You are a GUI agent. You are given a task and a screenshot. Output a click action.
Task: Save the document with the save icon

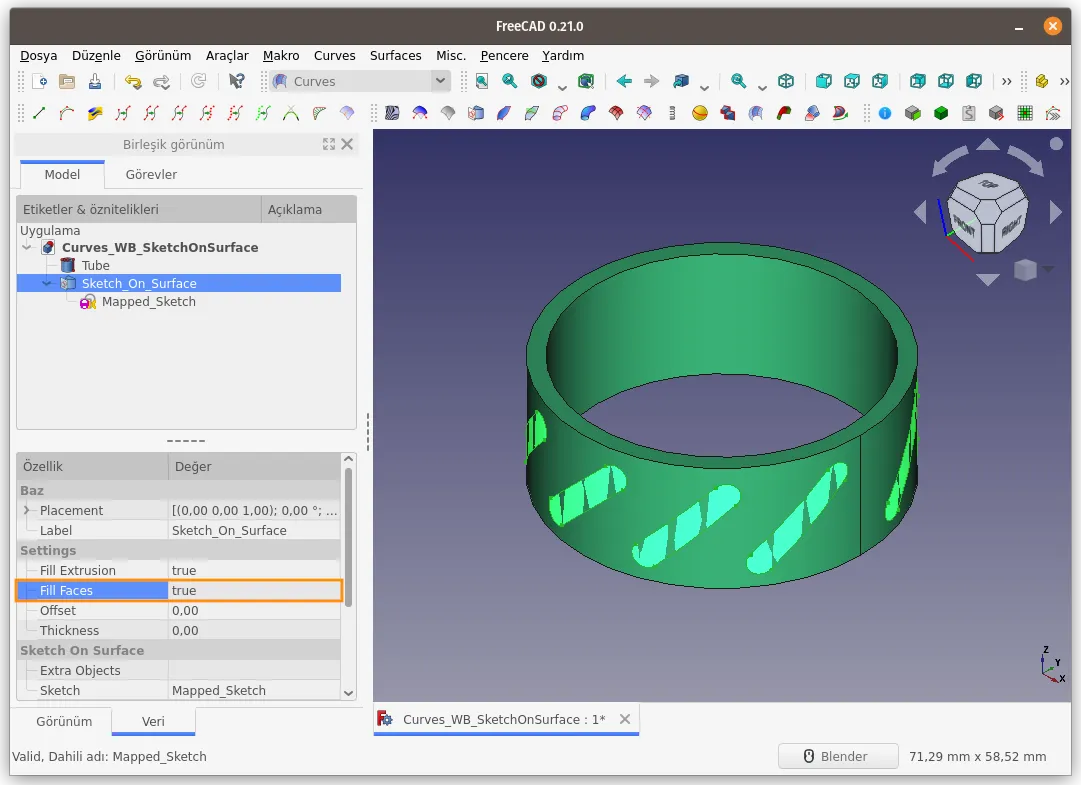[94, 81]
